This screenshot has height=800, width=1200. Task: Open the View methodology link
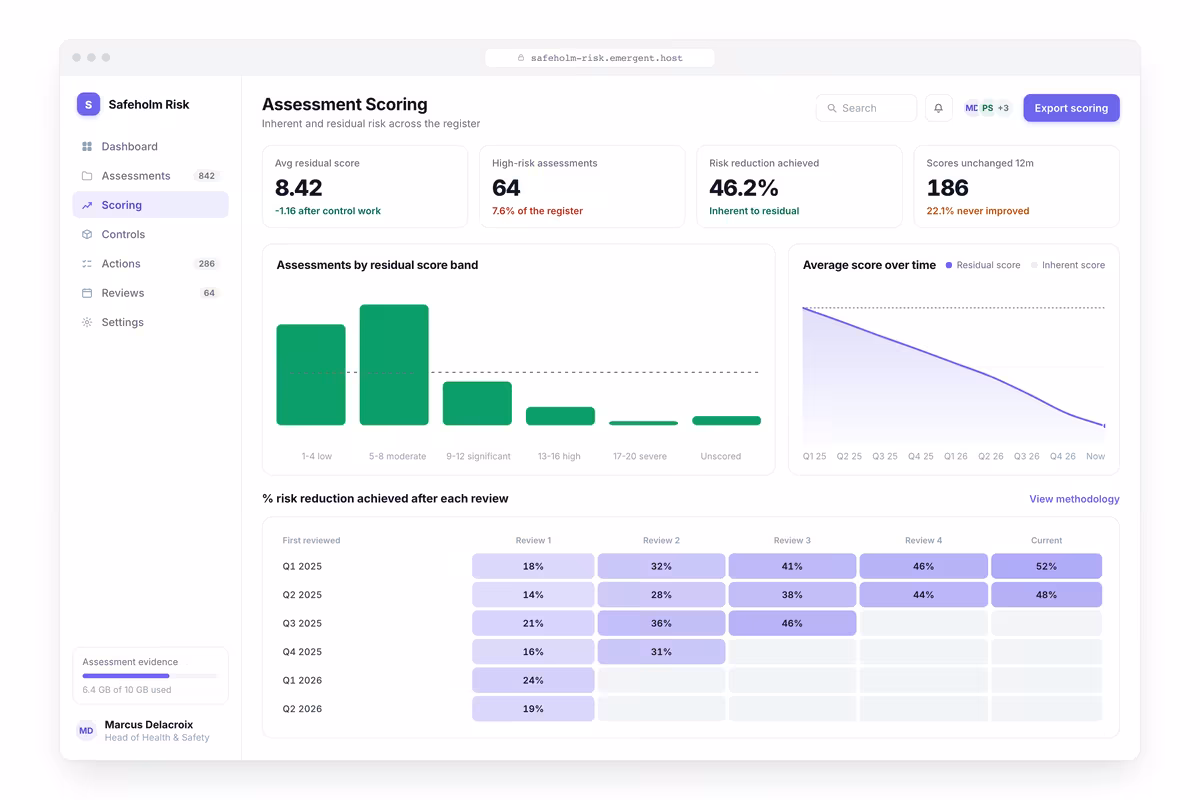(1074, 499)
